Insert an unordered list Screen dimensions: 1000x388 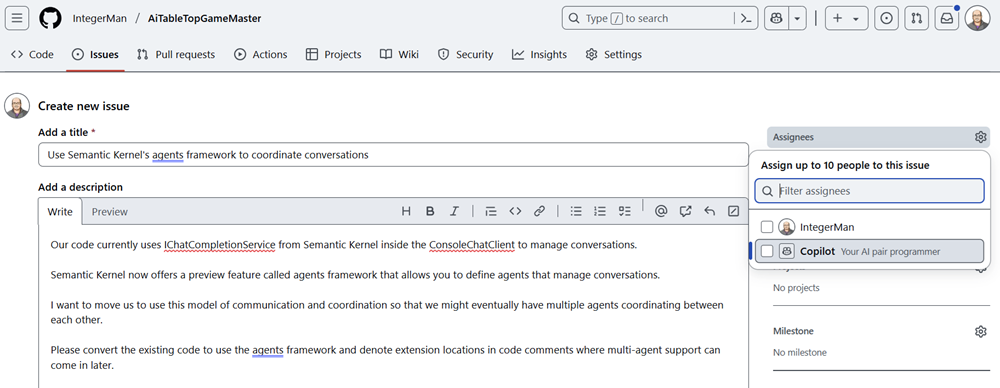click(x=576, y=211)
